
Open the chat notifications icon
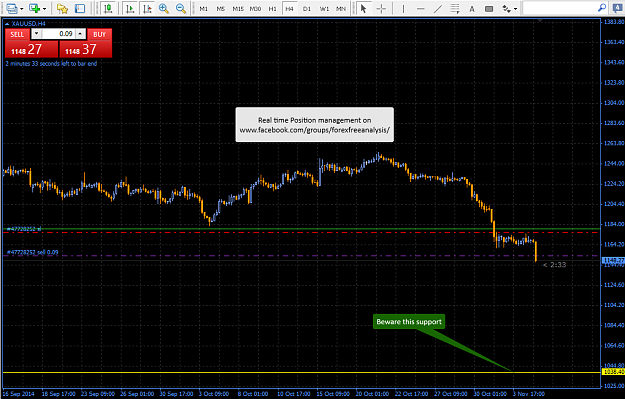(618, 8)
